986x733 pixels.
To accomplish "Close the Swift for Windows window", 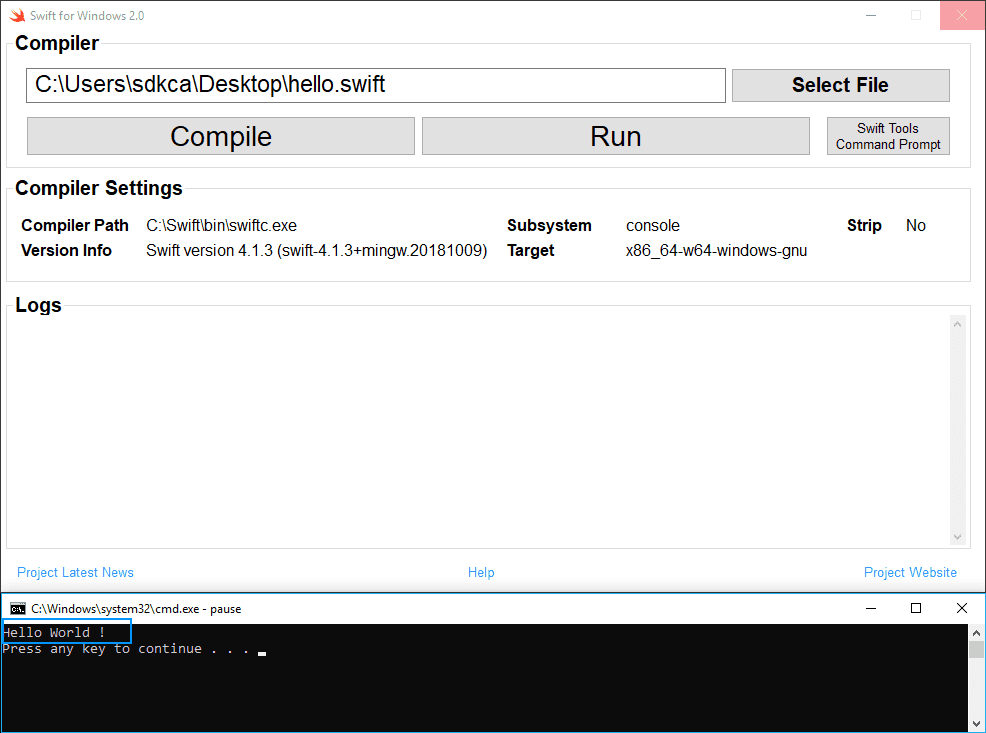I will pyautogui.click(x=962, y=16).
